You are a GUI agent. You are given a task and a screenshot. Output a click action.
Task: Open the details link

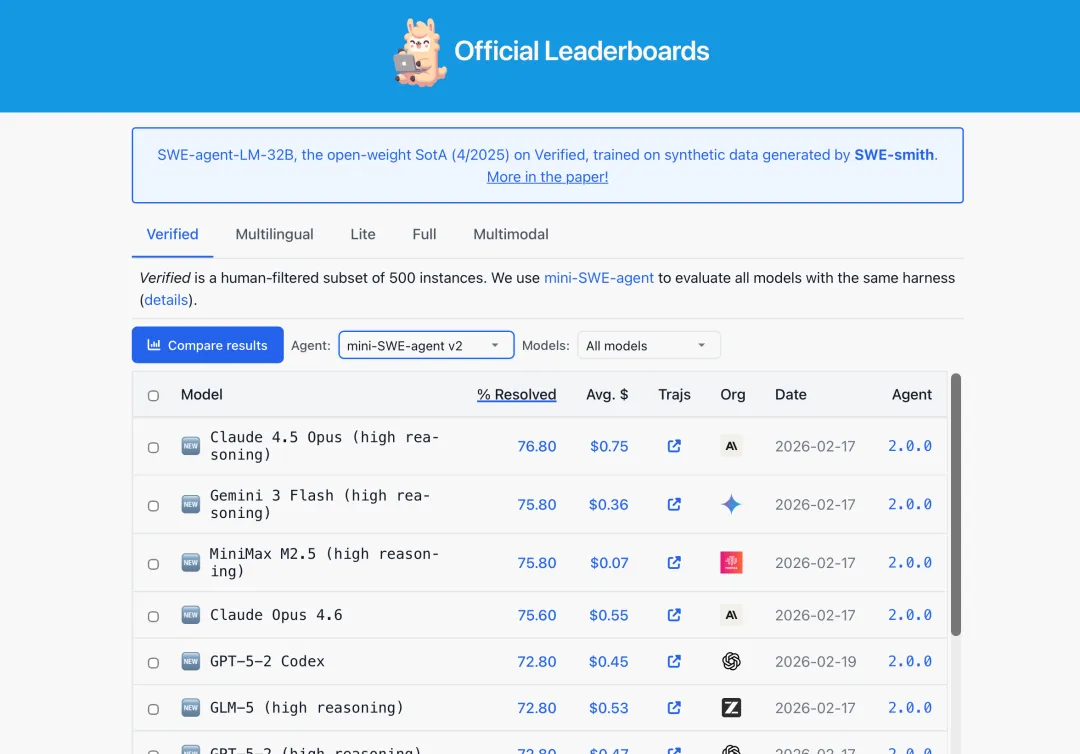point(166,300)
